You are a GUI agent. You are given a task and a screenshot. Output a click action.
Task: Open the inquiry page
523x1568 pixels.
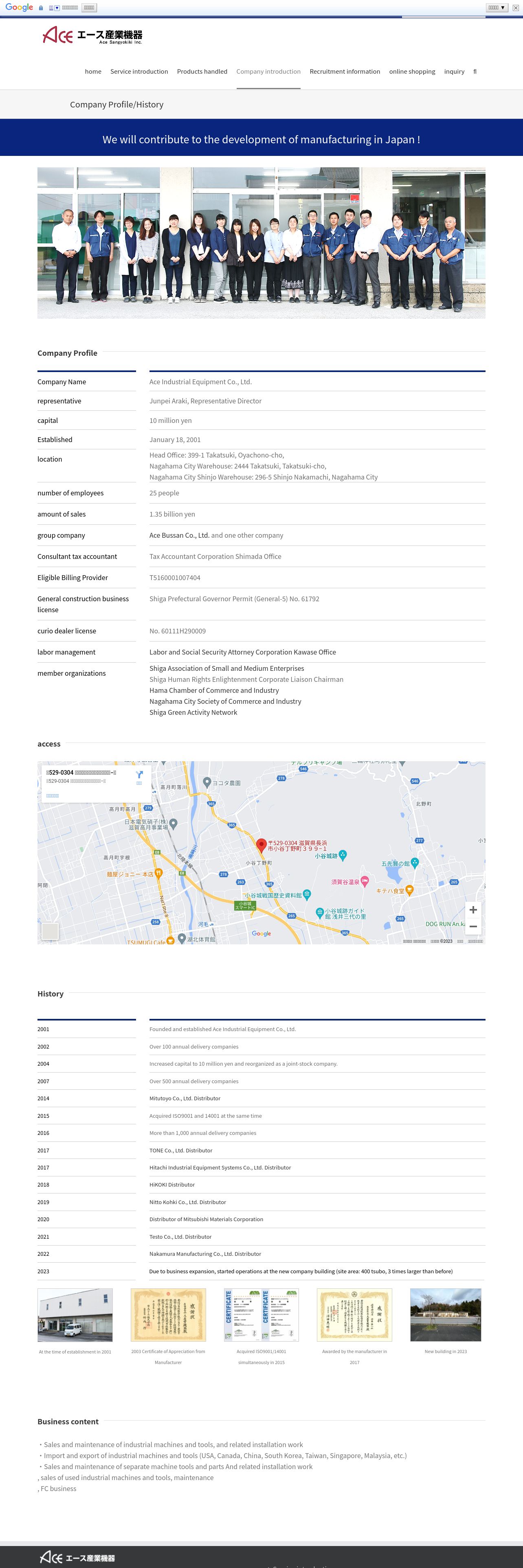(x=454, y=71)
